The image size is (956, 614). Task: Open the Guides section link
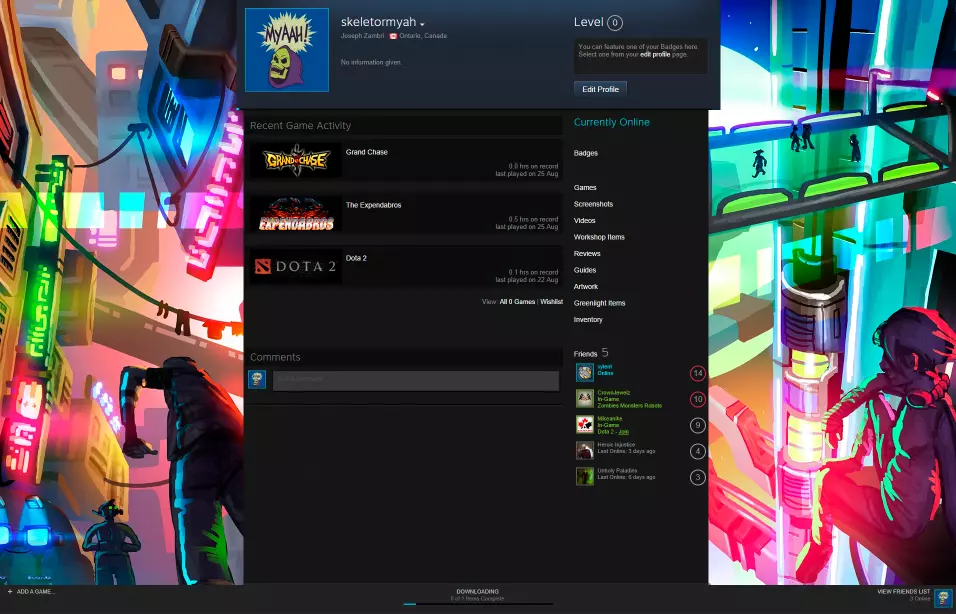(585, 270)
